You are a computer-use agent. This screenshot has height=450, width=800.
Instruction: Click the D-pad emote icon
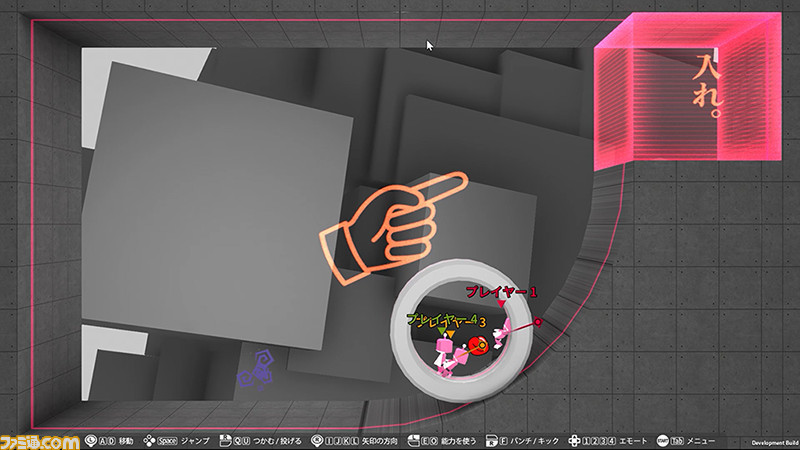click(x=574, y=441)
